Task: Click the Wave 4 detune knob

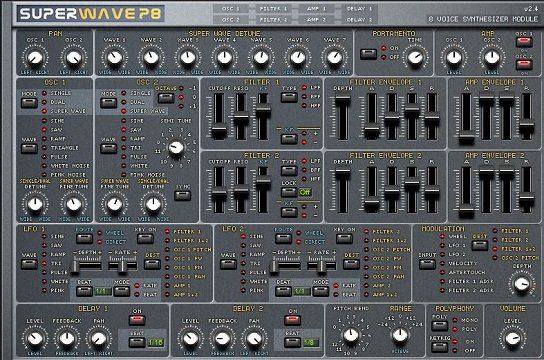Action: (x=224, y=58)
